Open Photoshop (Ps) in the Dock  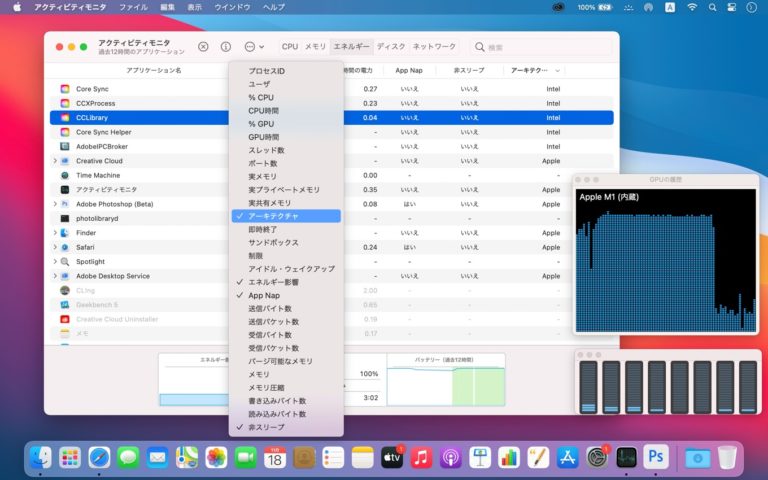(655, 458)
